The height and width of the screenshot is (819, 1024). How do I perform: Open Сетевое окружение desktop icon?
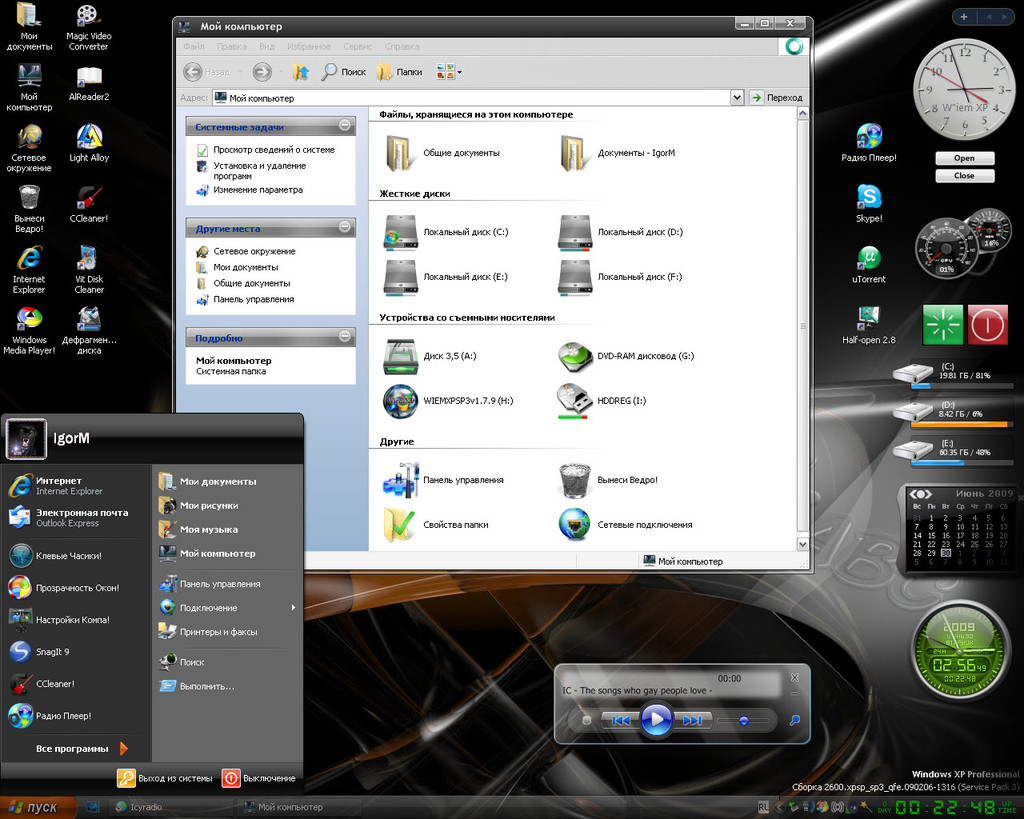click(x=29, y=148)
